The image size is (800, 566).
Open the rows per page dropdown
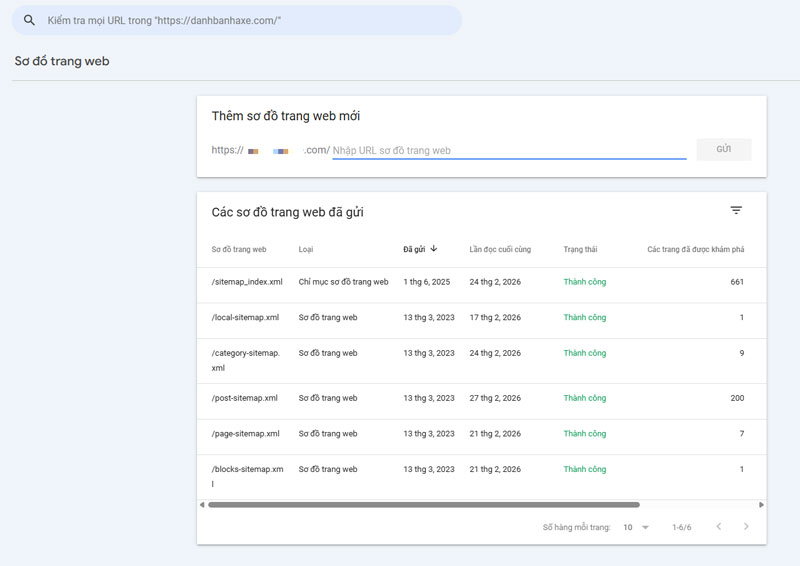(x=636, y=527)
